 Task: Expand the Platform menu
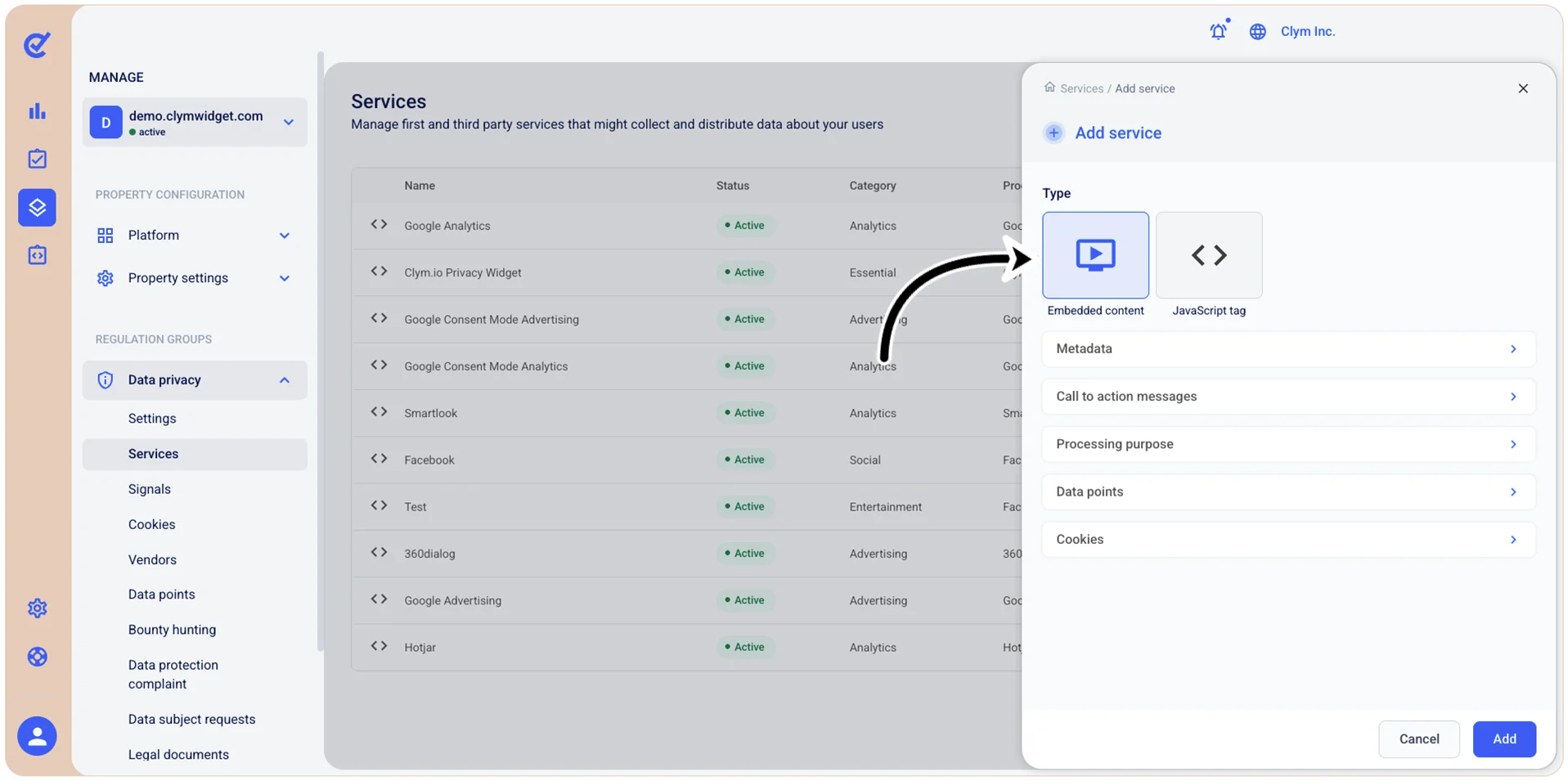195,236
